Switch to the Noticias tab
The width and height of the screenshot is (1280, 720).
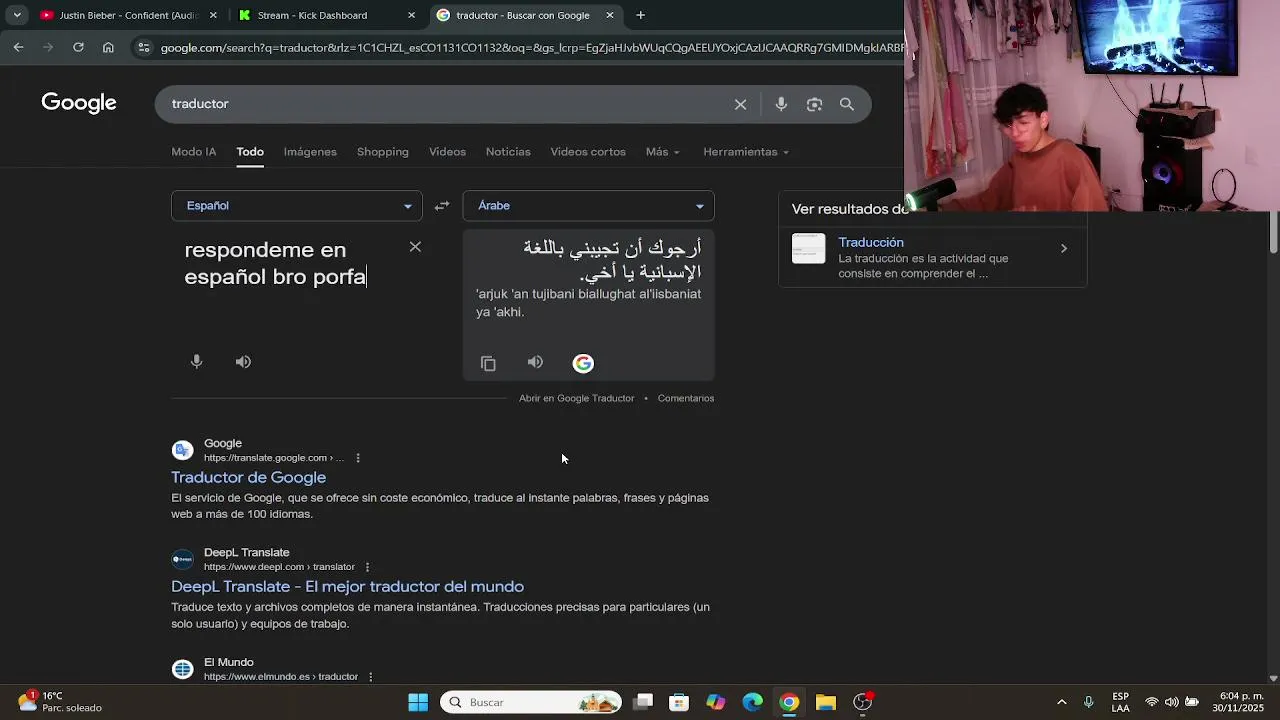coord(508,152)
